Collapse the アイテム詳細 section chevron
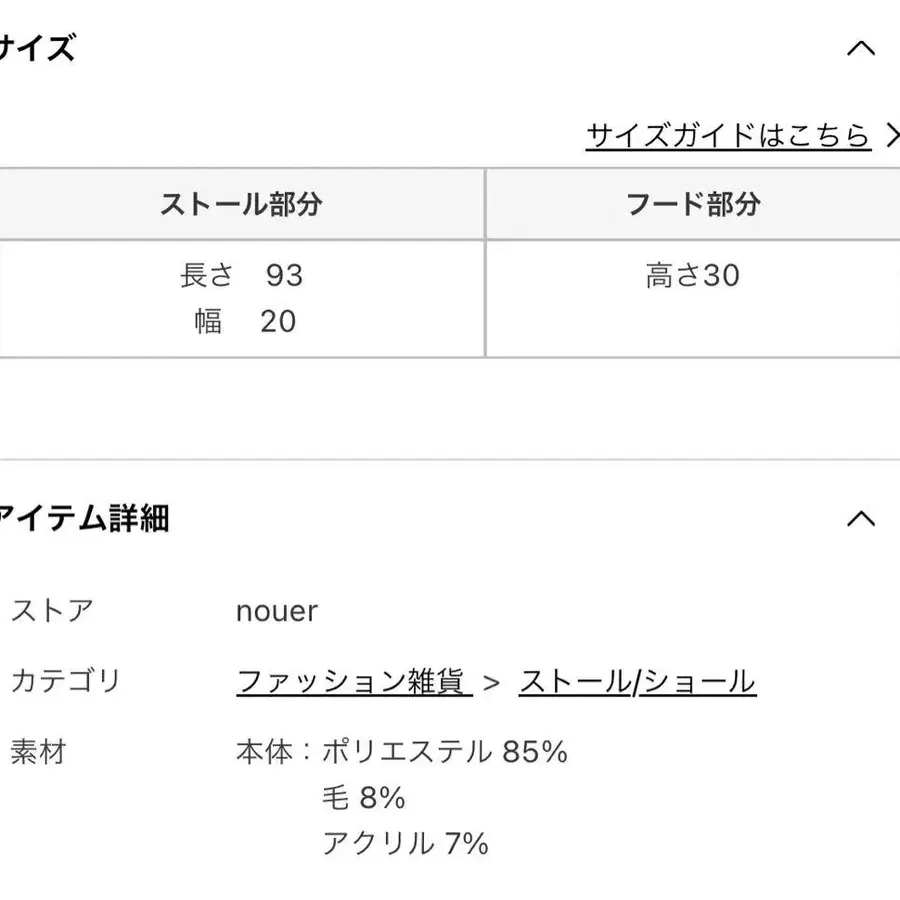 [x=861, y=518]
